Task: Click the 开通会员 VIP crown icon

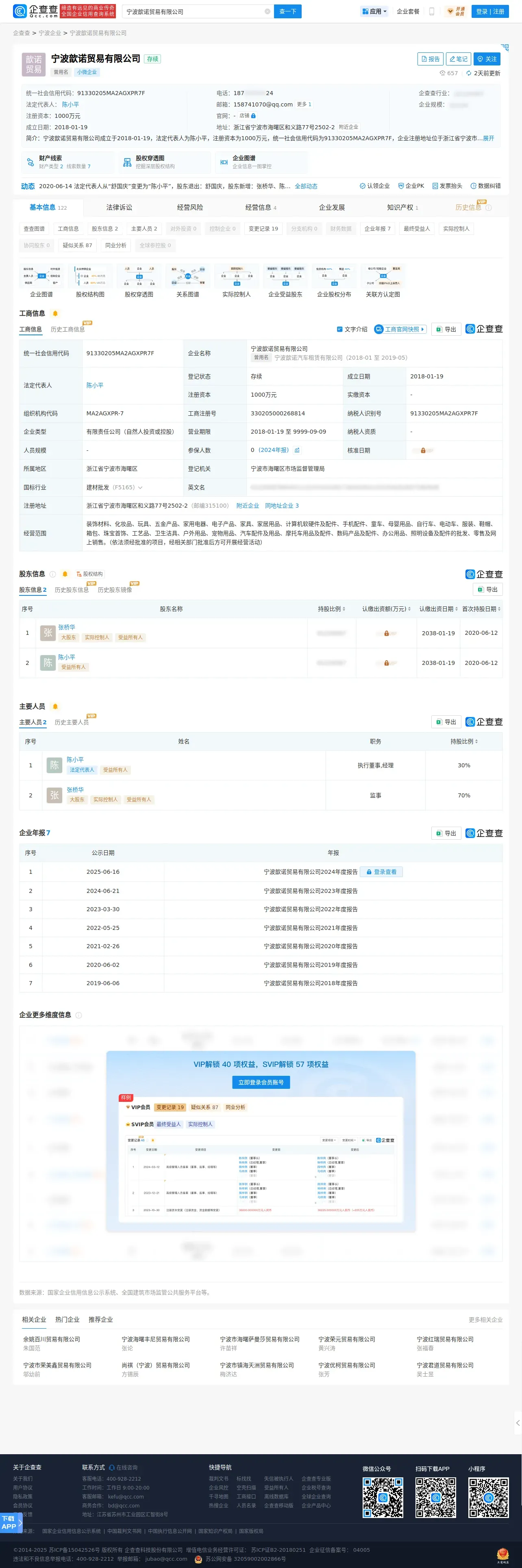Action: 456,11
